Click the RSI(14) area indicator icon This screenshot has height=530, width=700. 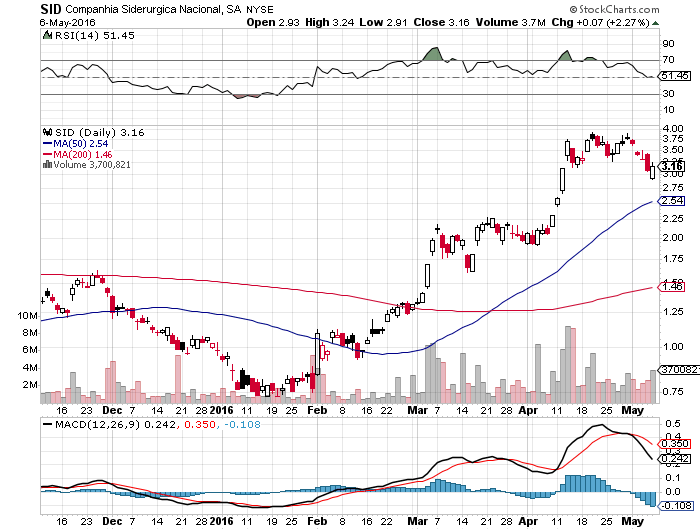pyautogui.click(x=47, y=35)
